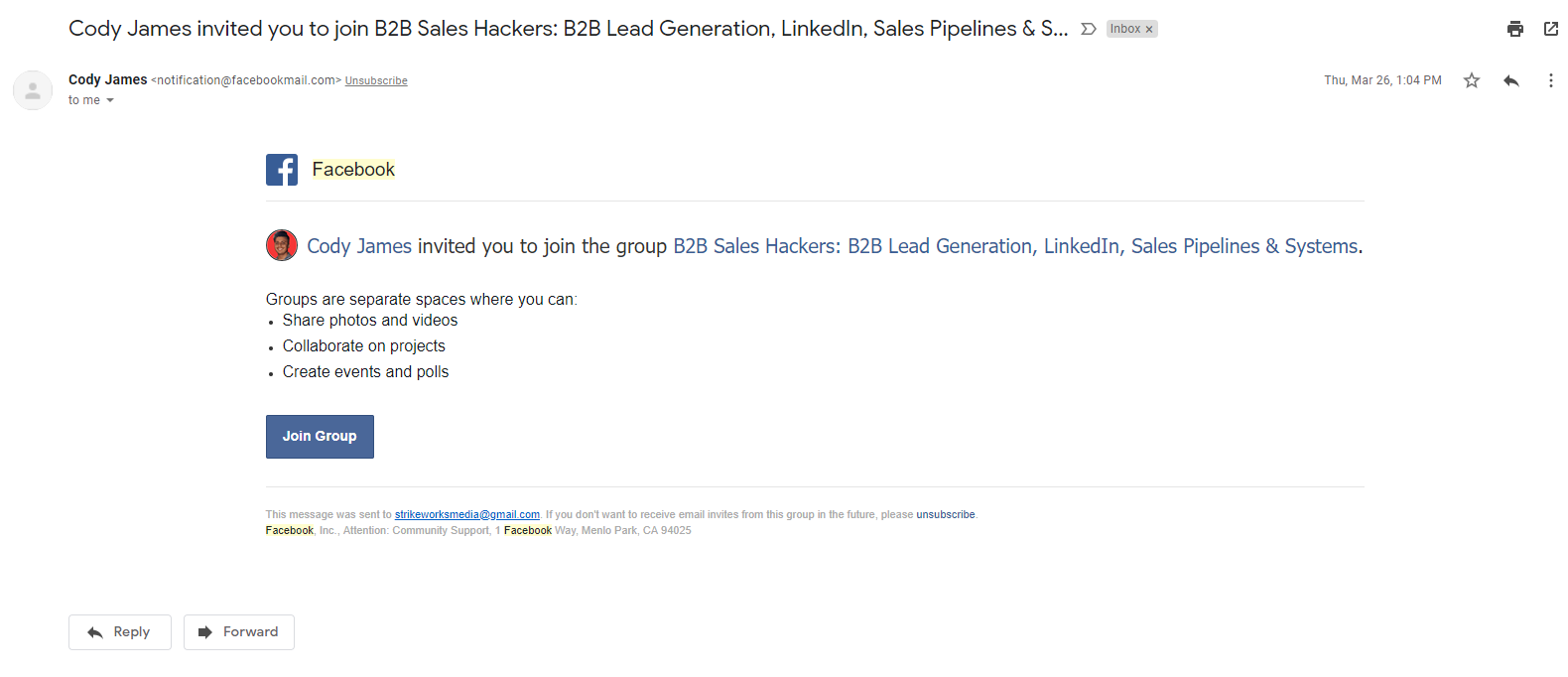Click the Facebook logo icon
This screenshot has width=1568, height=677.
pos(282,170)
